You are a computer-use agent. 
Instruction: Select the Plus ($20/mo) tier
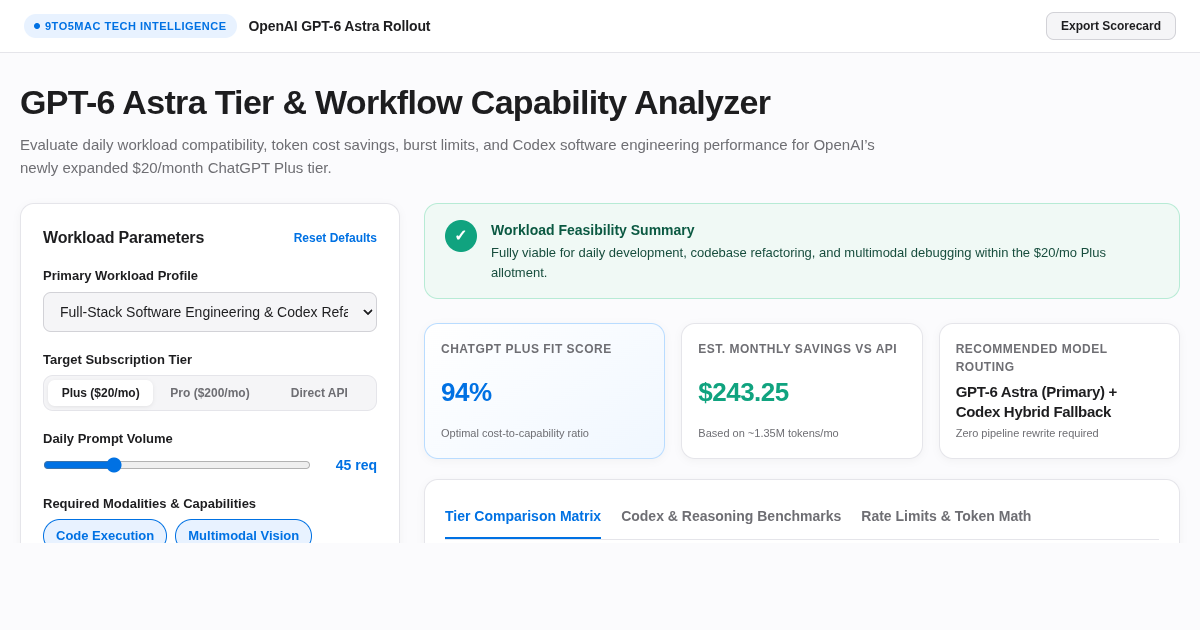101,393
